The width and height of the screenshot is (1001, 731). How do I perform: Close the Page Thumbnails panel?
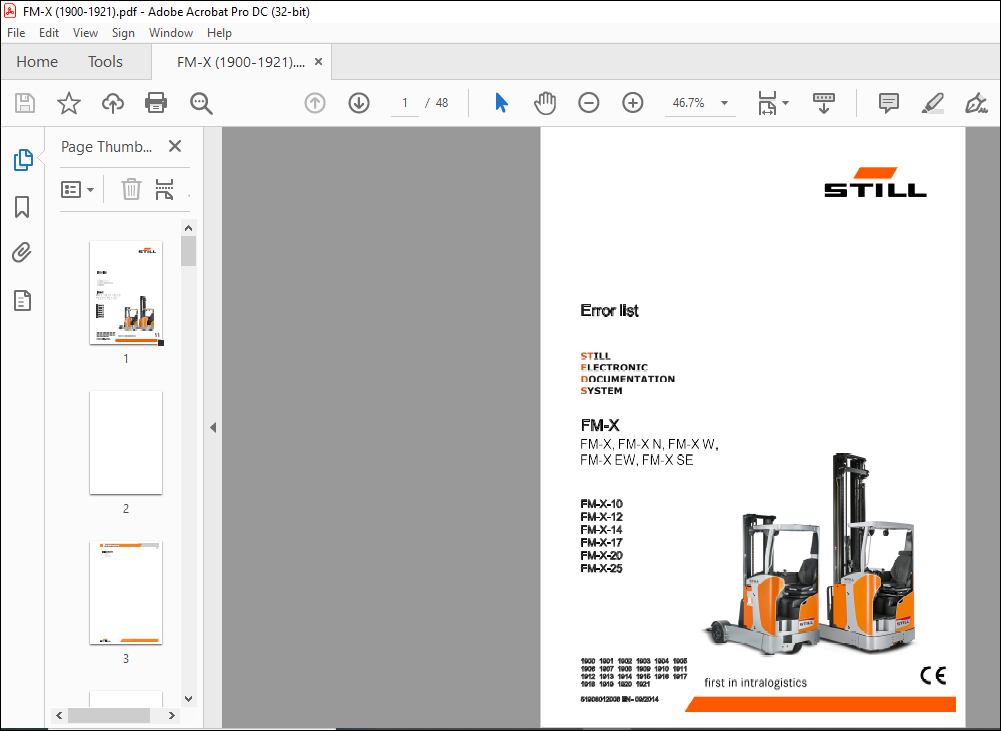point(175,146)
